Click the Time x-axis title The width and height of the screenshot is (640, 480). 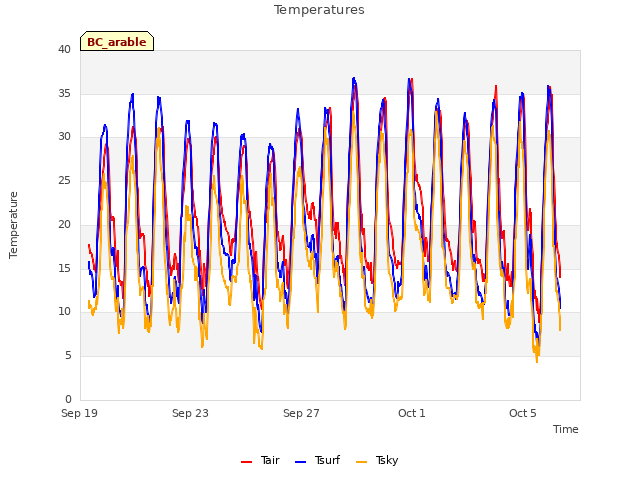tap(566, 429)
